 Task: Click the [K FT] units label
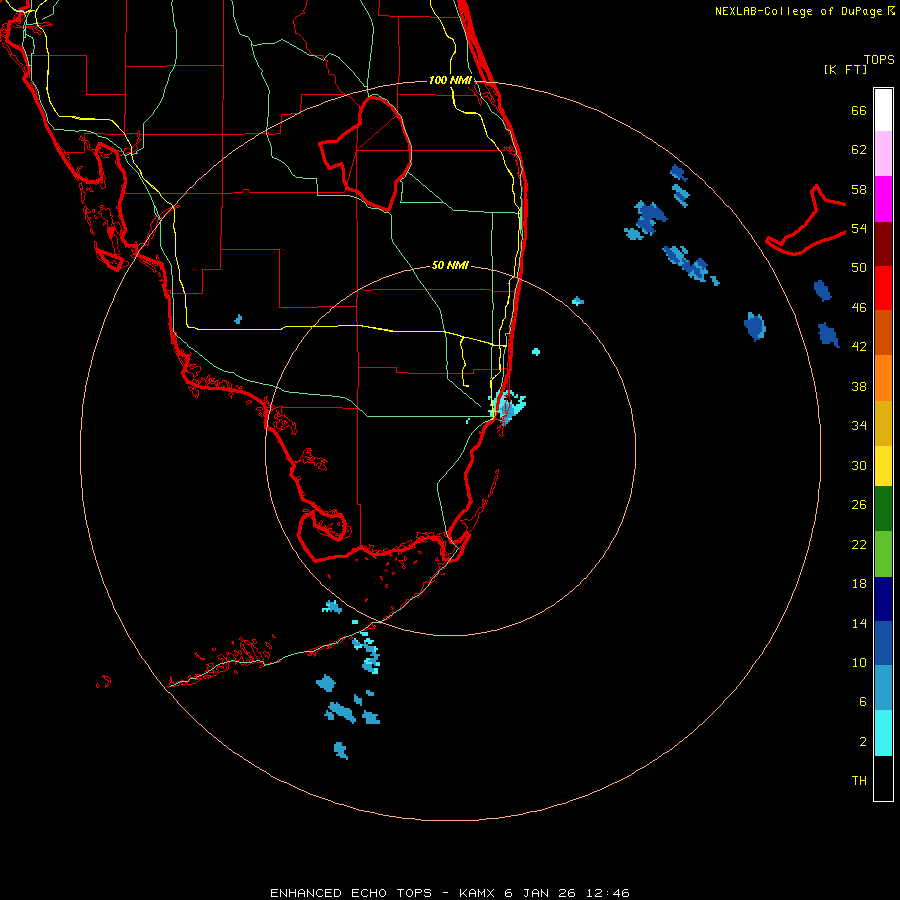point(845,70)
